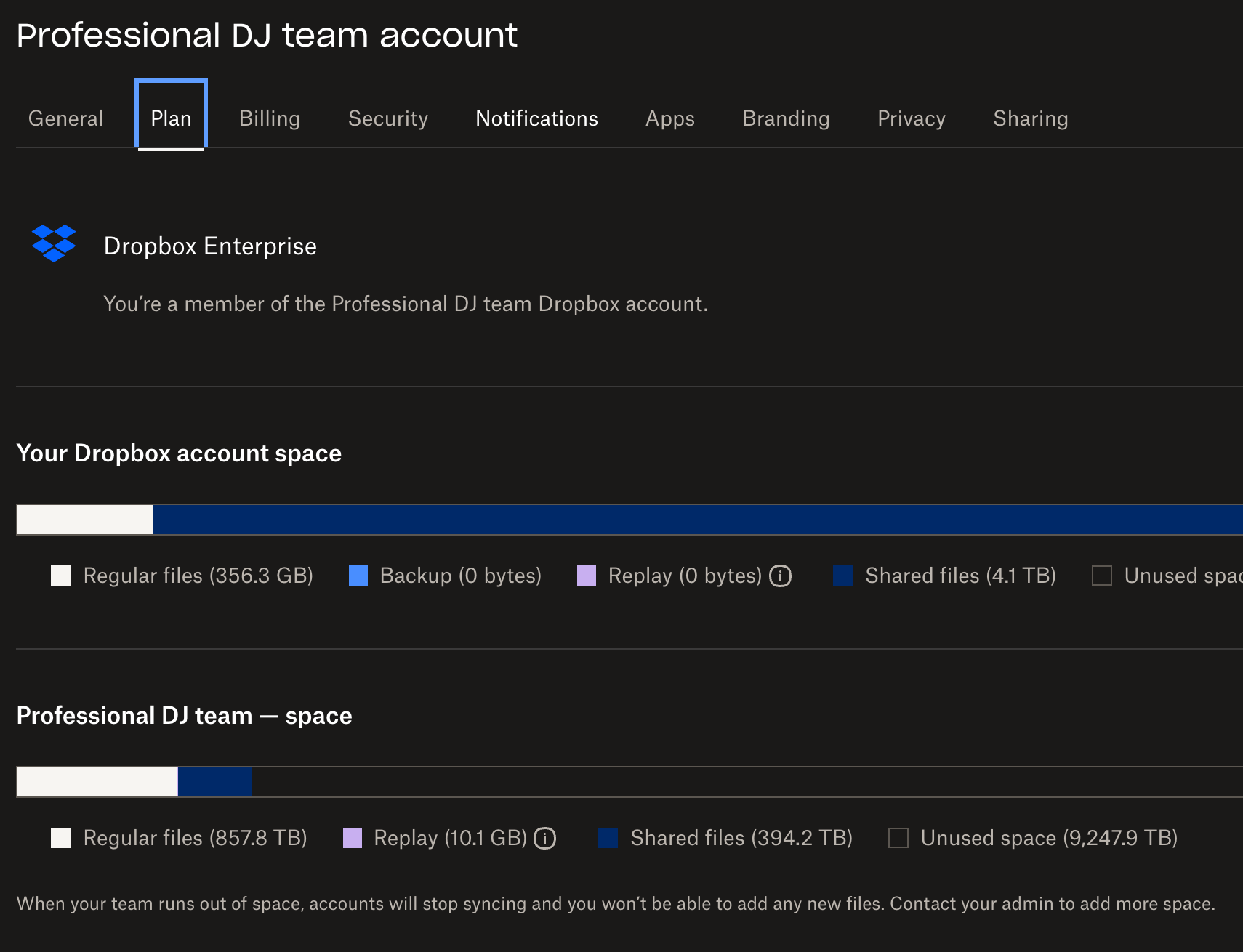Screen dimensions: 1243x952
Task: Go to the Sharing tab
Action: pyautogui.click(x=1030, y=118)
